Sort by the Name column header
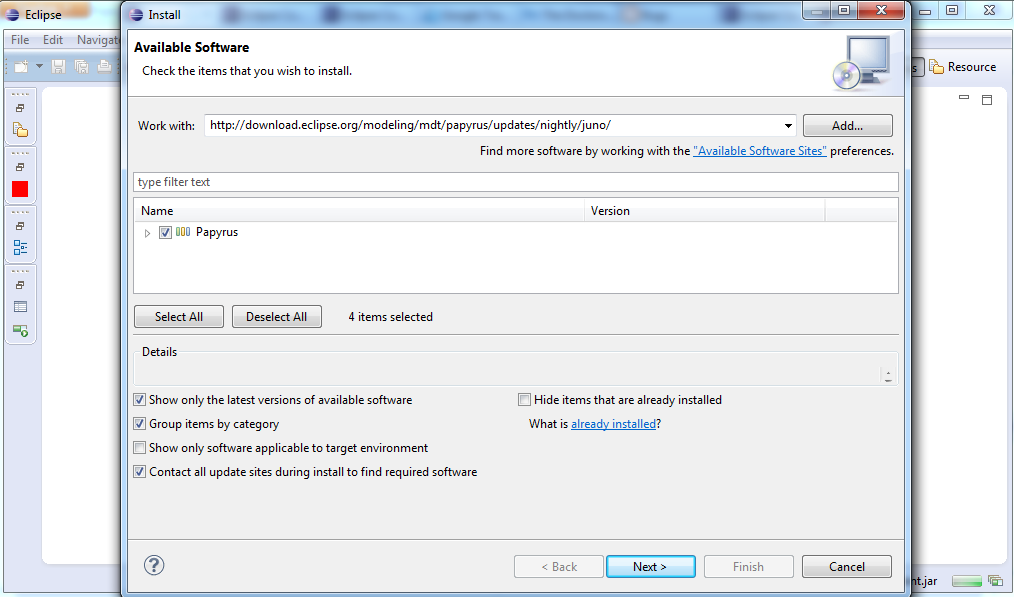 359,210
